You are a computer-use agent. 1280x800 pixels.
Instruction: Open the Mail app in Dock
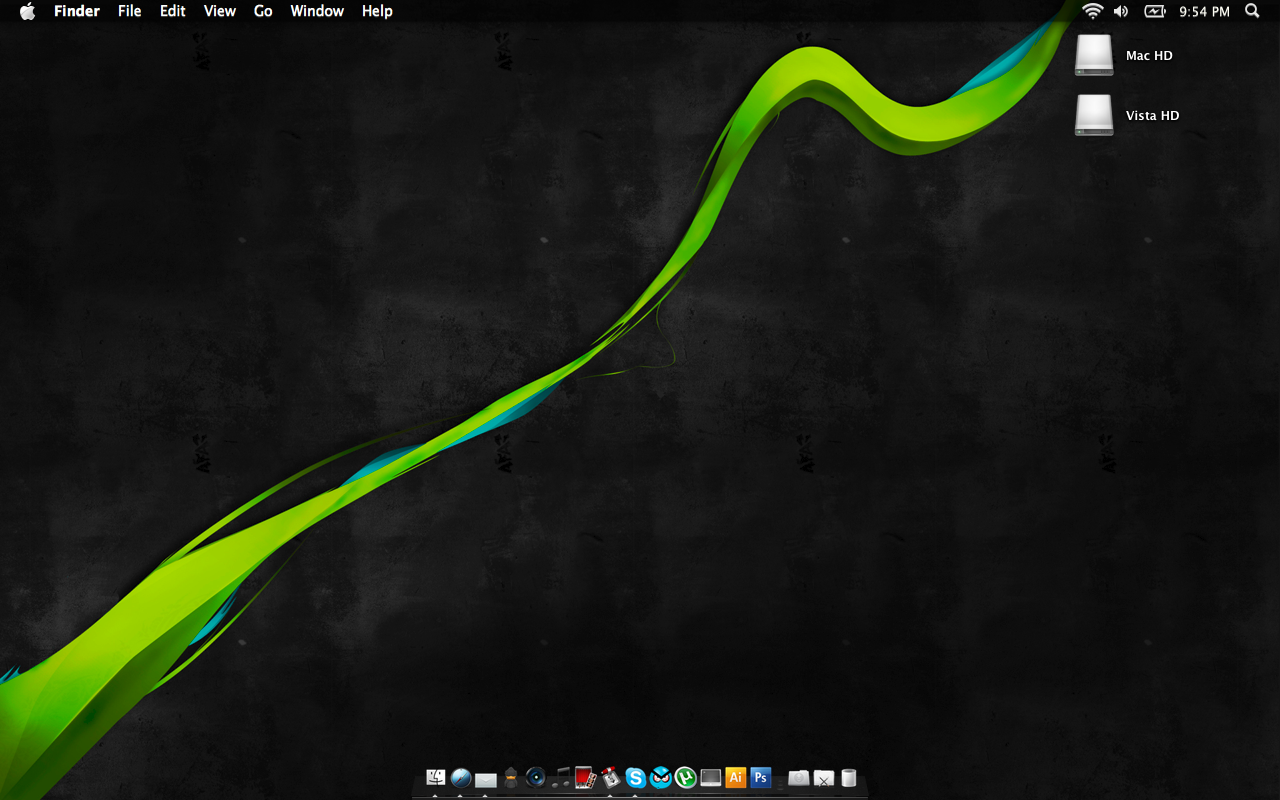[x=486, y=779]
